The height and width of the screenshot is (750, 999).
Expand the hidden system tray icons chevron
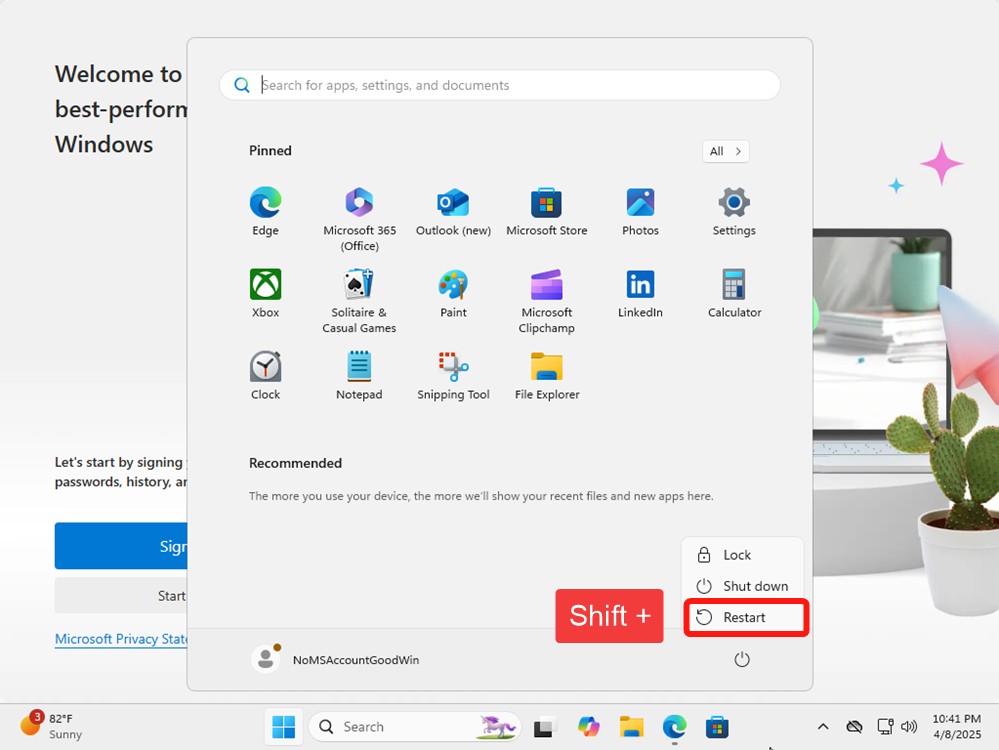click(x=823, y=726)
